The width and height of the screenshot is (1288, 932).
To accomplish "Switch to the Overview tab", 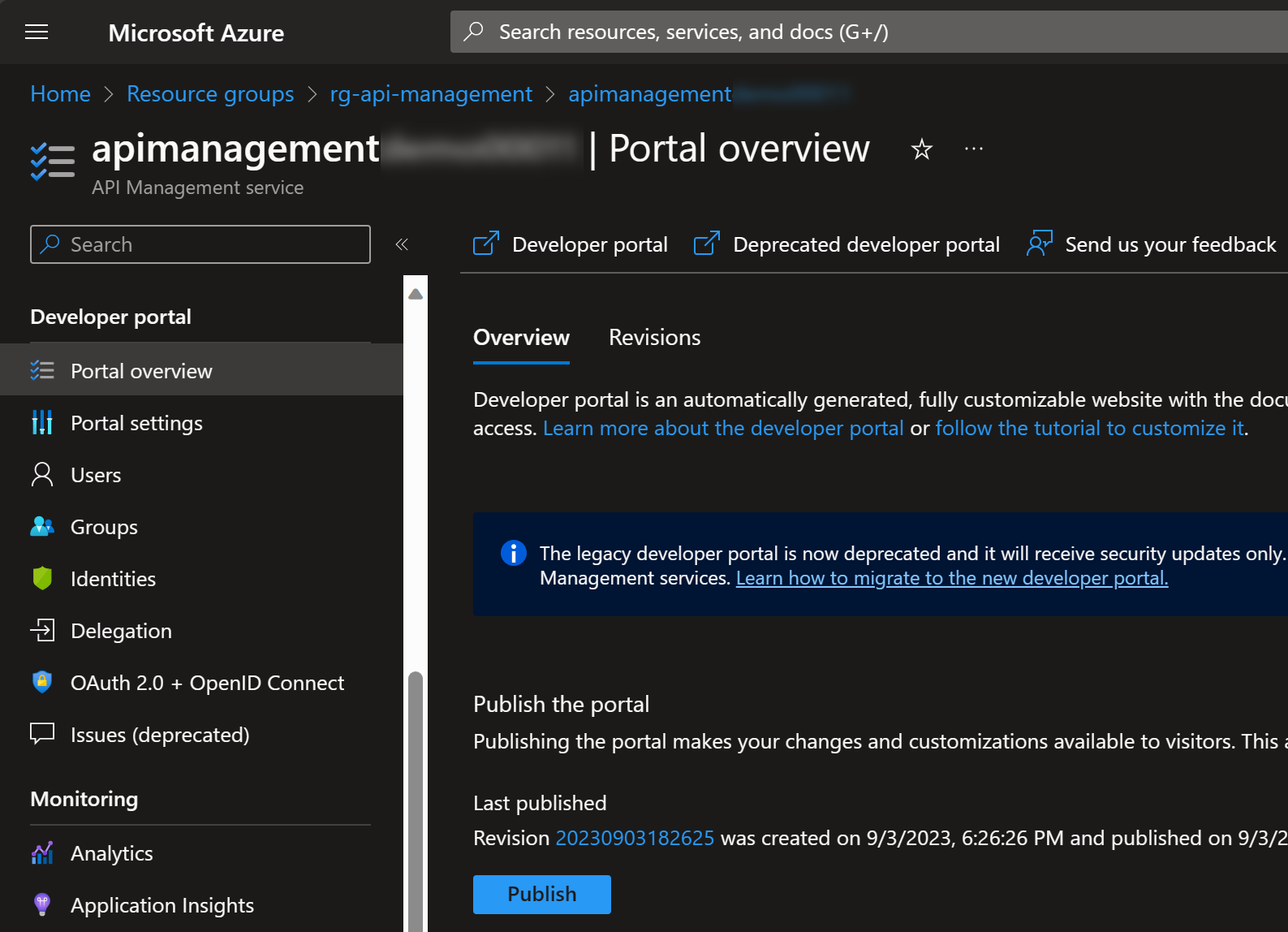I will 521,338.
